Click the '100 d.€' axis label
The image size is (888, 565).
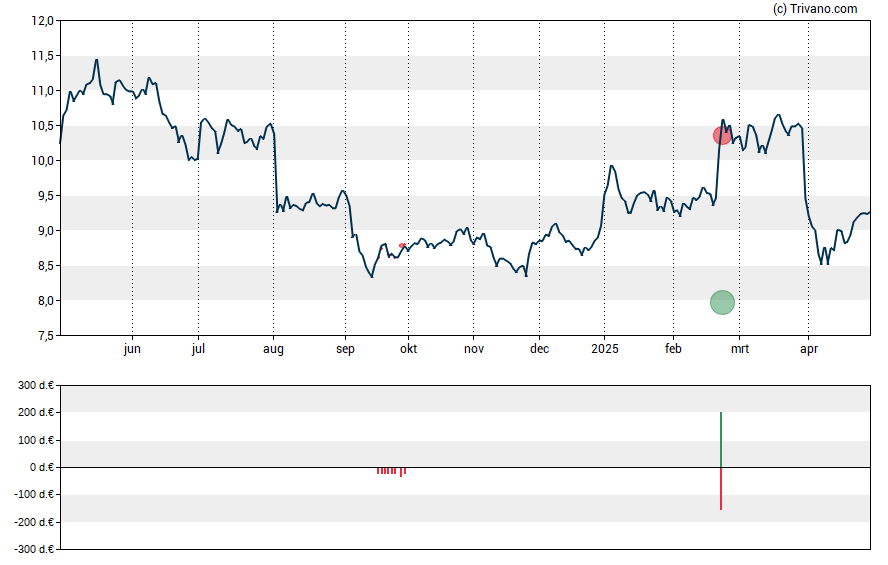[36, 440]
